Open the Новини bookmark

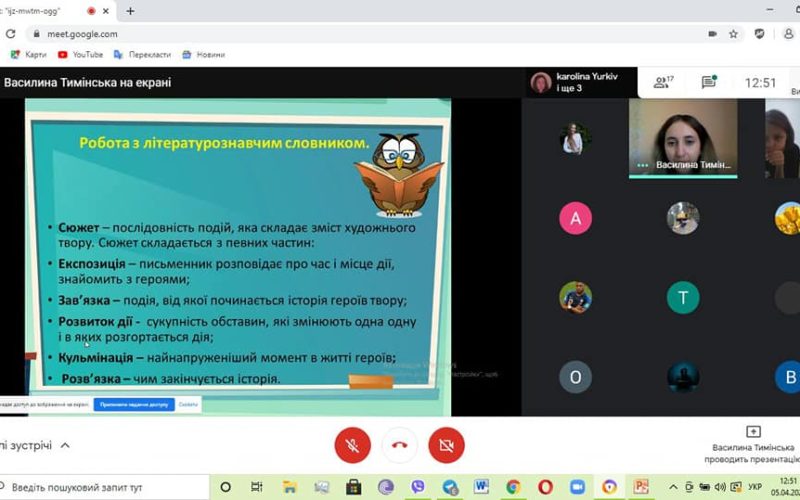coord(203,54)
